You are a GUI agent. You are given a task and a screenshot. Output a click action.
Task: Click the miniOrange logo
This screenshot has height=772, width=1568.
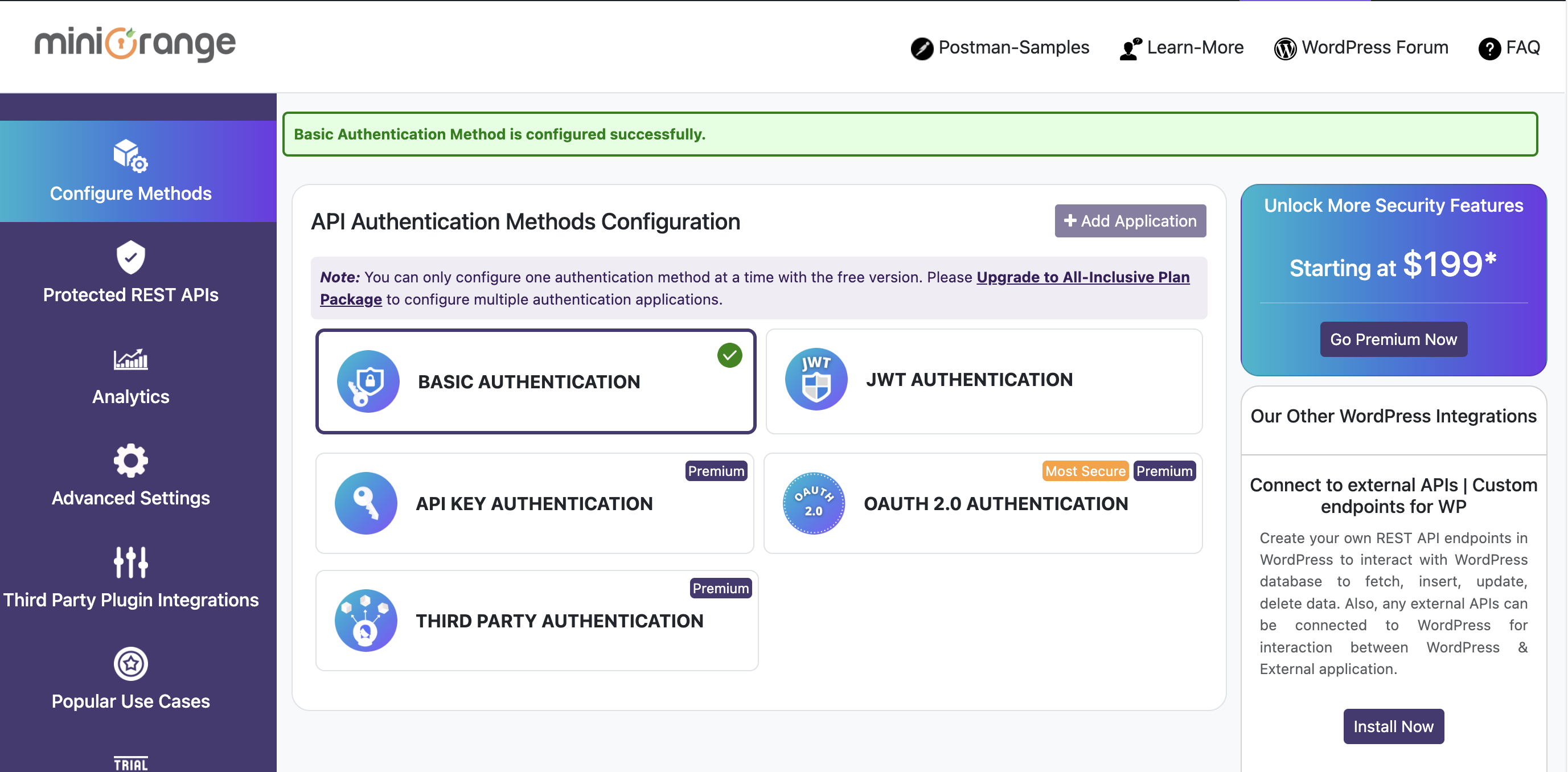click(x=135, y=44)
